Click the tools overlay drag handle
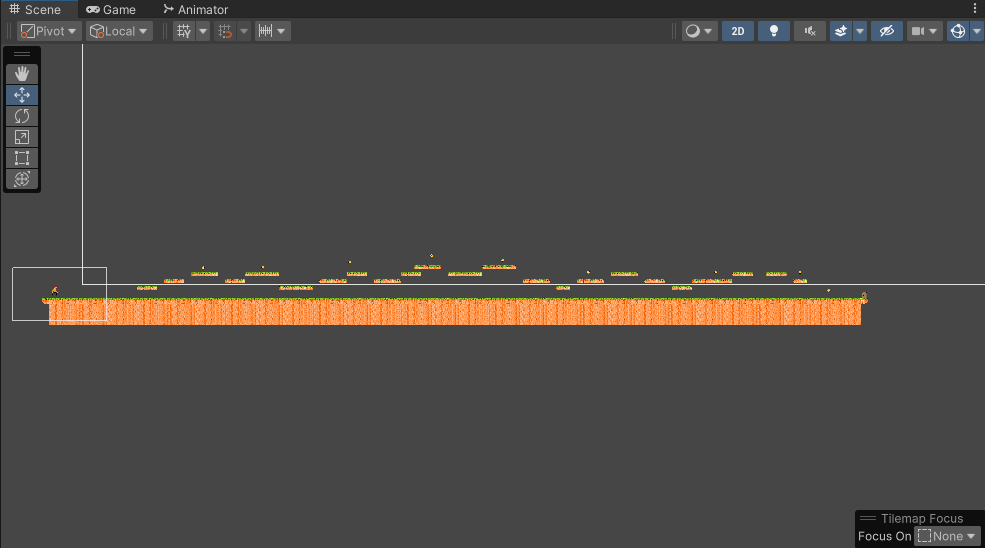The image size is (985, 548). (x=22, y=54)
